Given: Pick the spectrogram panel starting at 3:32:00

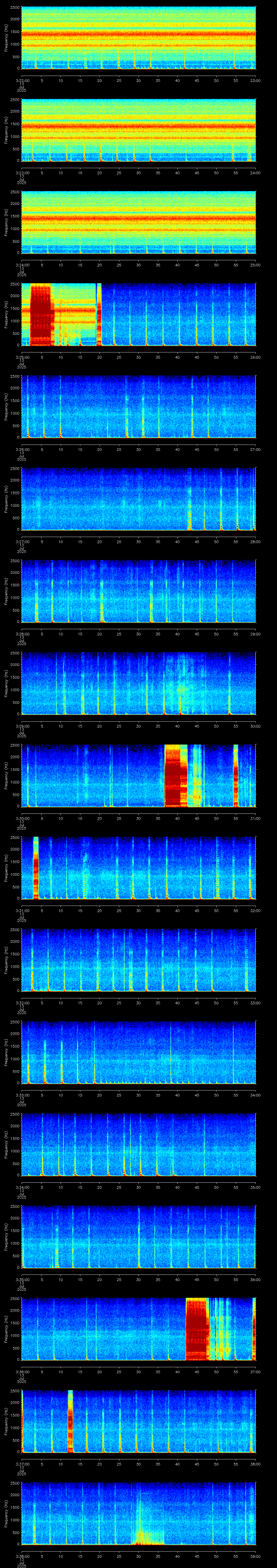Looking at the screenshot, I should point(139,960).
